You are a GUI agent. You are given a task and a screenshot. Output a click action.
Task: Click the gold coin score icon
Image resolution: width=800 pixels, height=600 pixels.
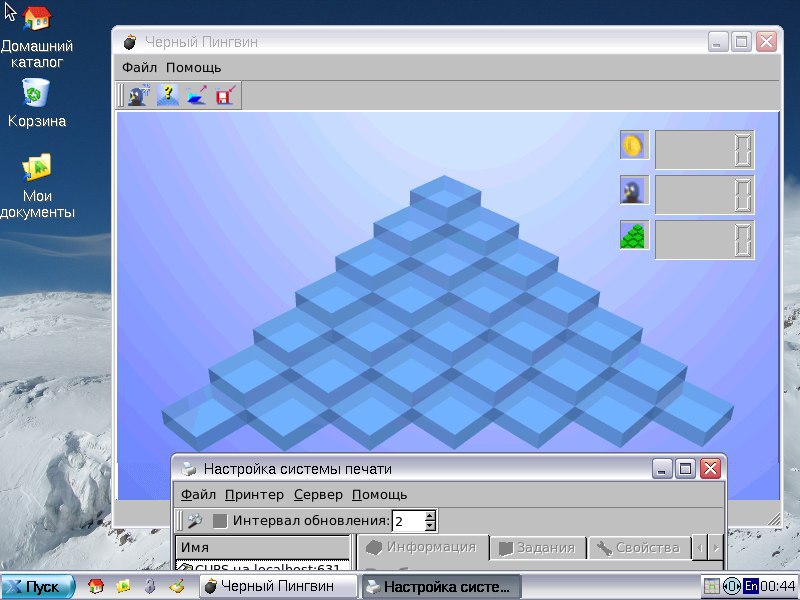(634, 145)
